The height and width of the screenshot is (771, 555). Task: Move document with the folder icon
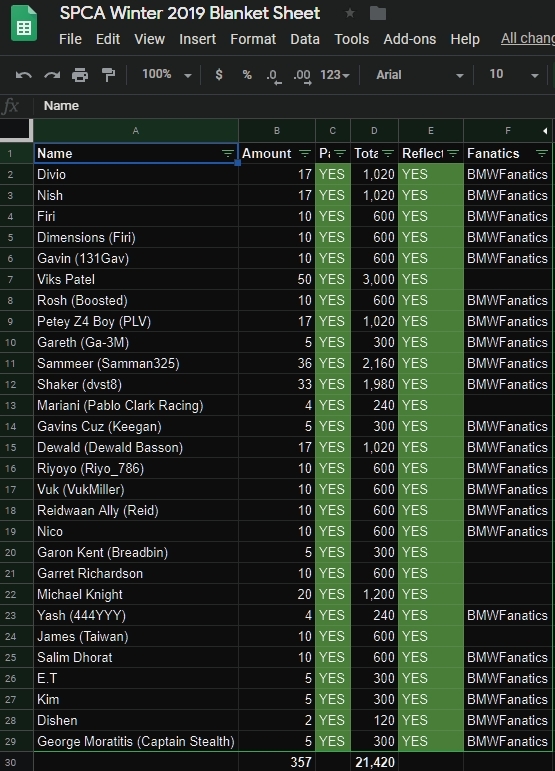click(378, 13)
